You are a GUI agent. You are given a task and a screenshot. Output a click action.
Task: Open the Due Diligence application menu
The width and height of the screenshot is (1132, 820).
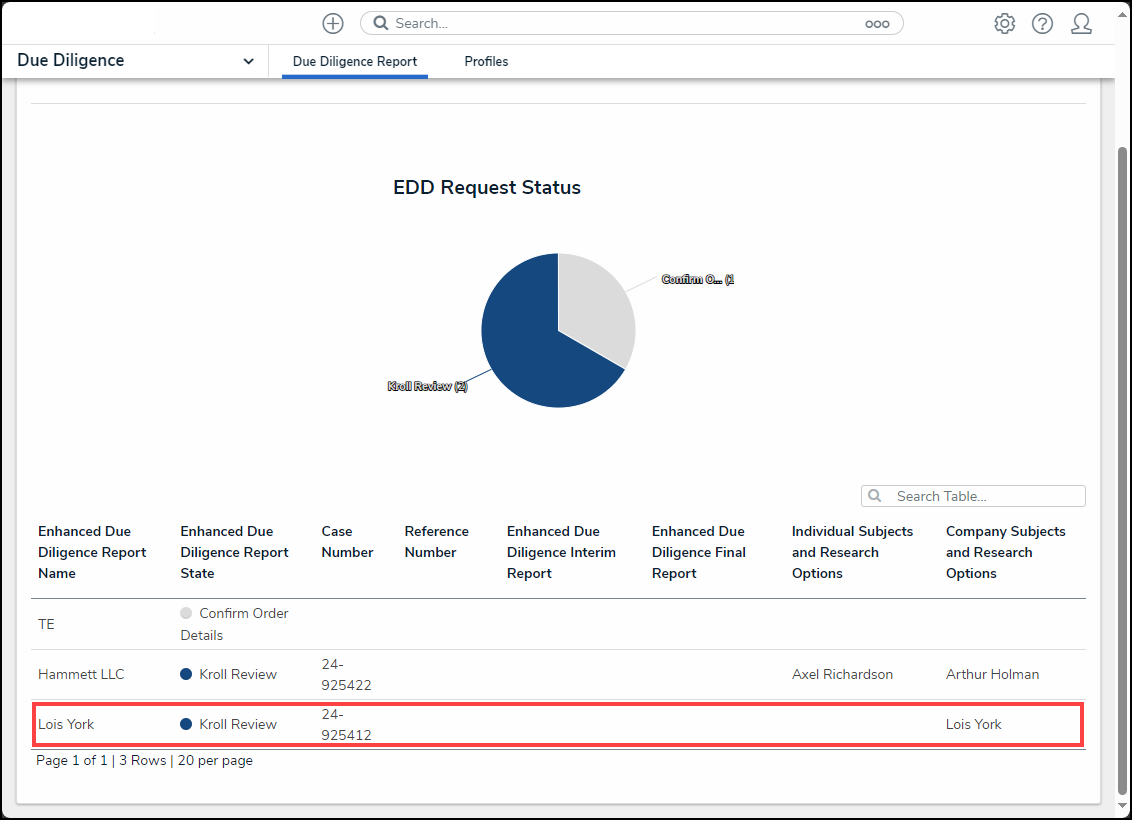(x=135, y=61)
